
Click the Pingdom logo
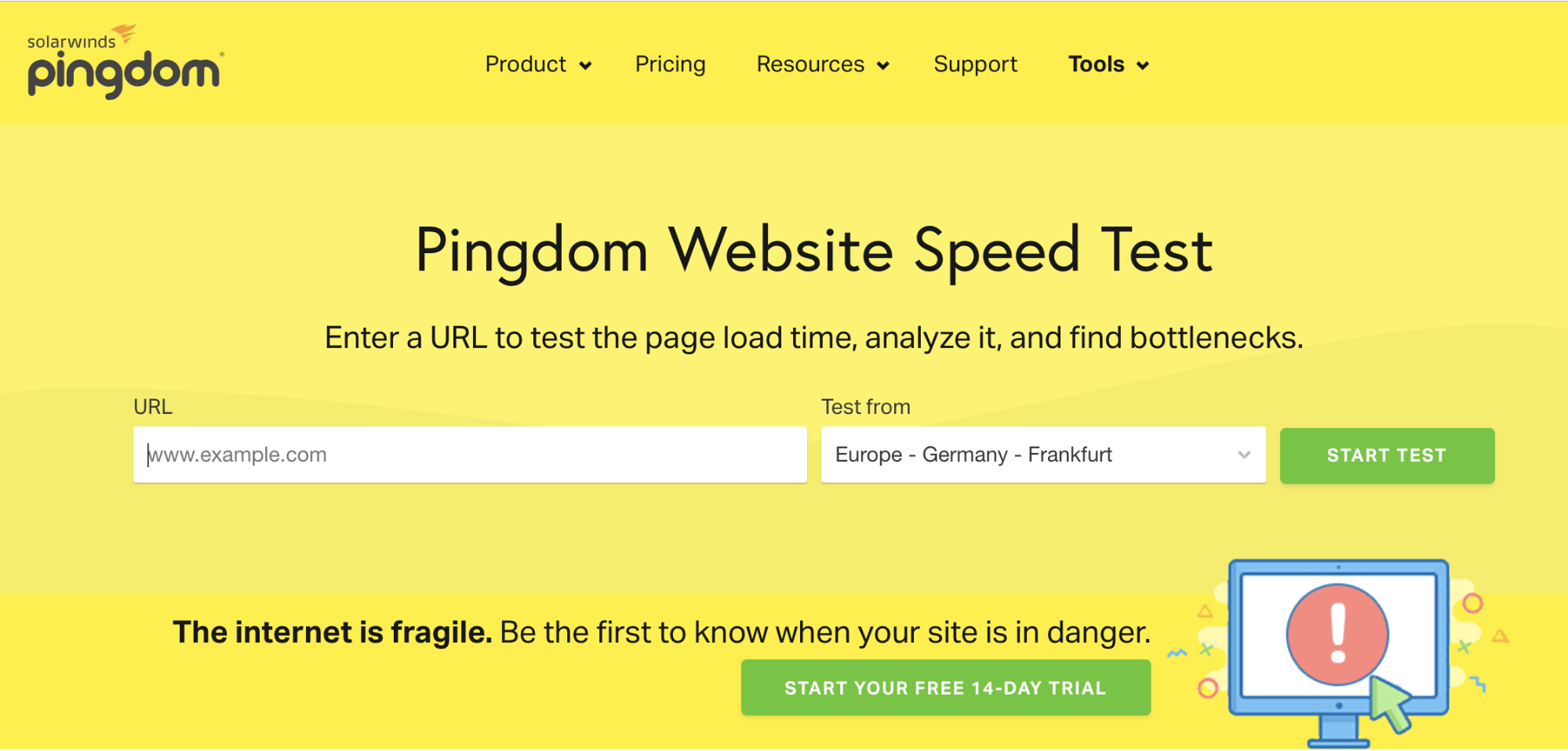coord(126,61)
